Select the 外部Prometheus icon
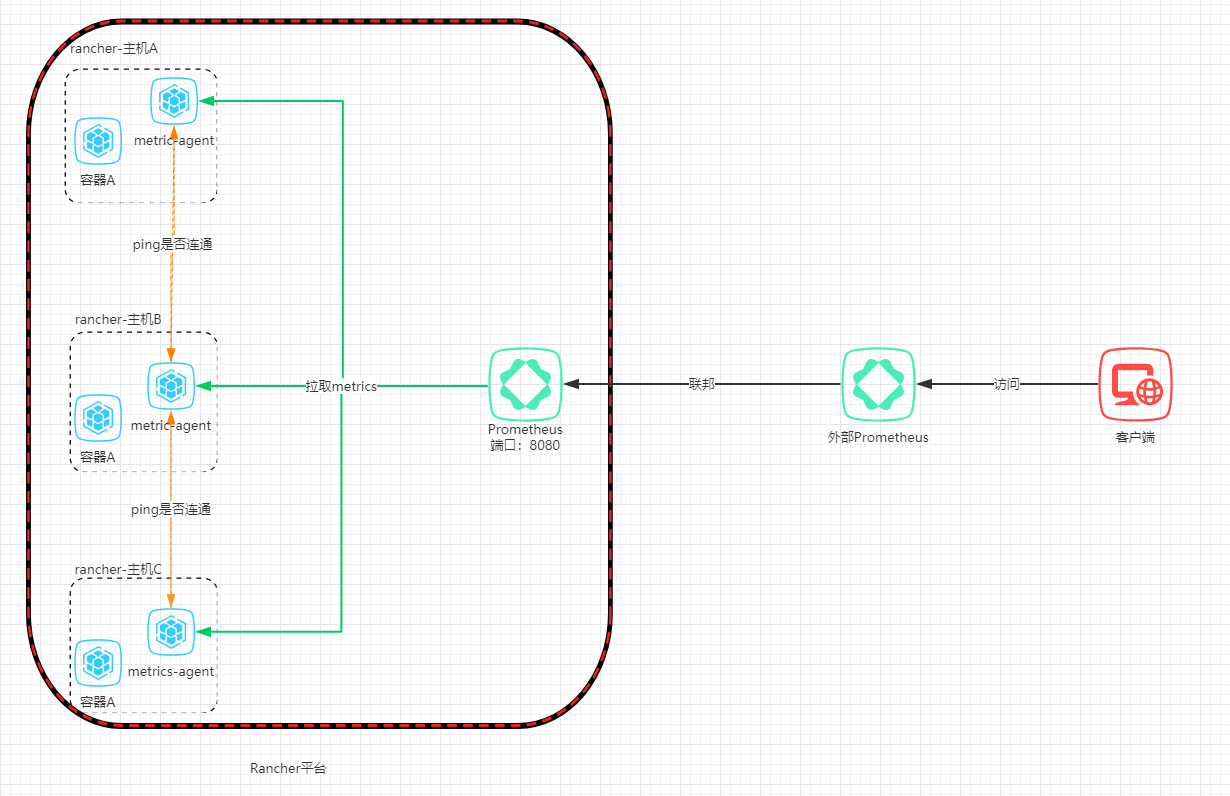 tap(878, 384)
